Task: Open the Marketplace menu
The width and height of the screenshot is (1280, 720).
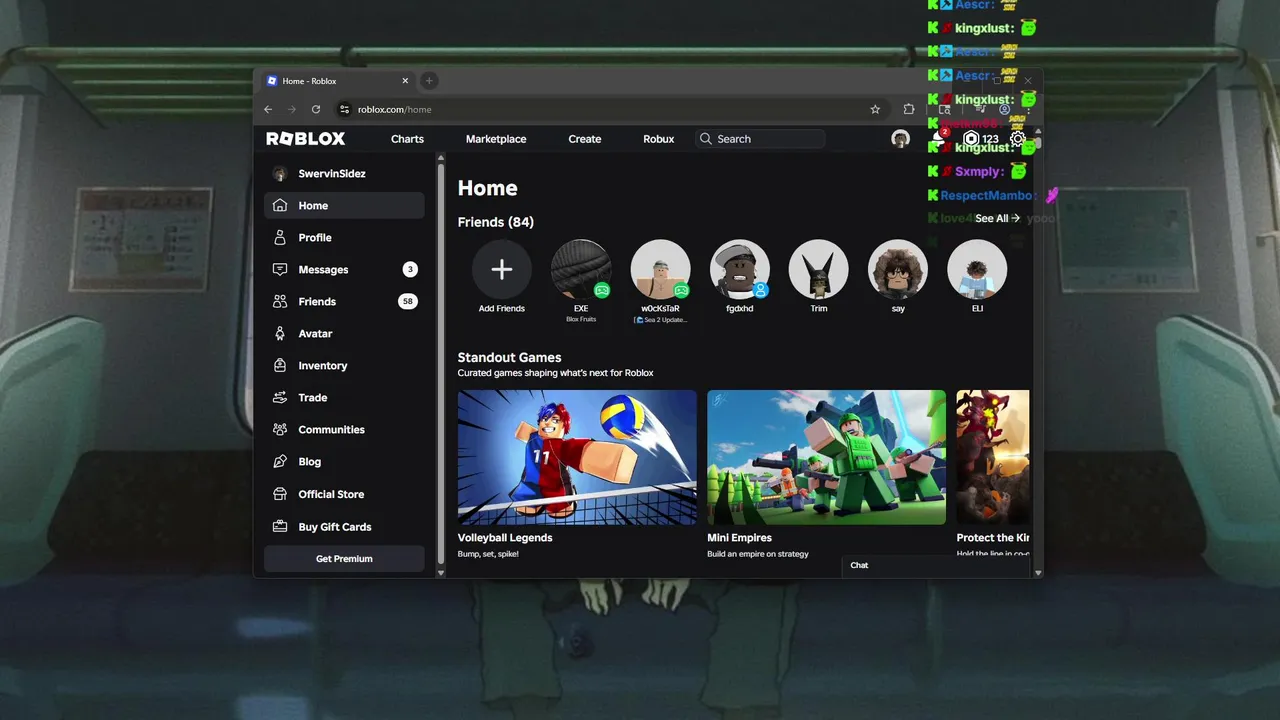Action: tap(496, 139)
